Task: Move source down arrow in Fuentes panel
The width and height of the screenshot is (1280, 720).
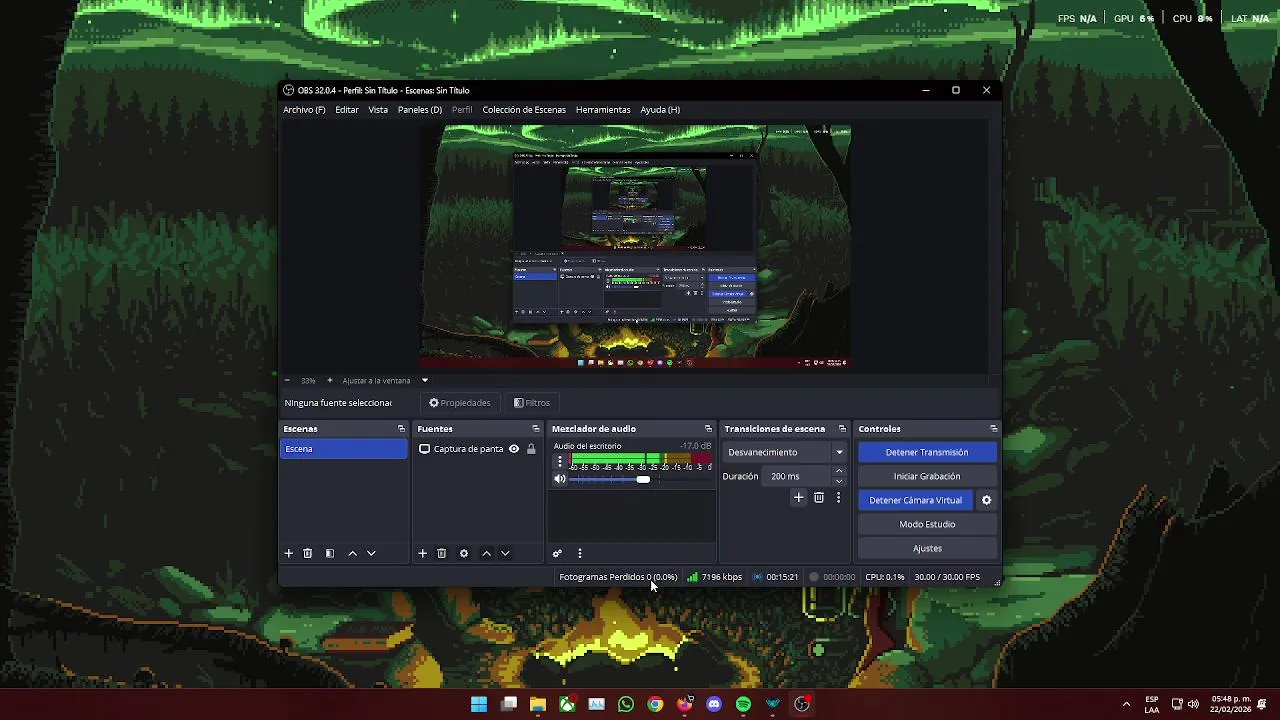Action: point(505,553)
